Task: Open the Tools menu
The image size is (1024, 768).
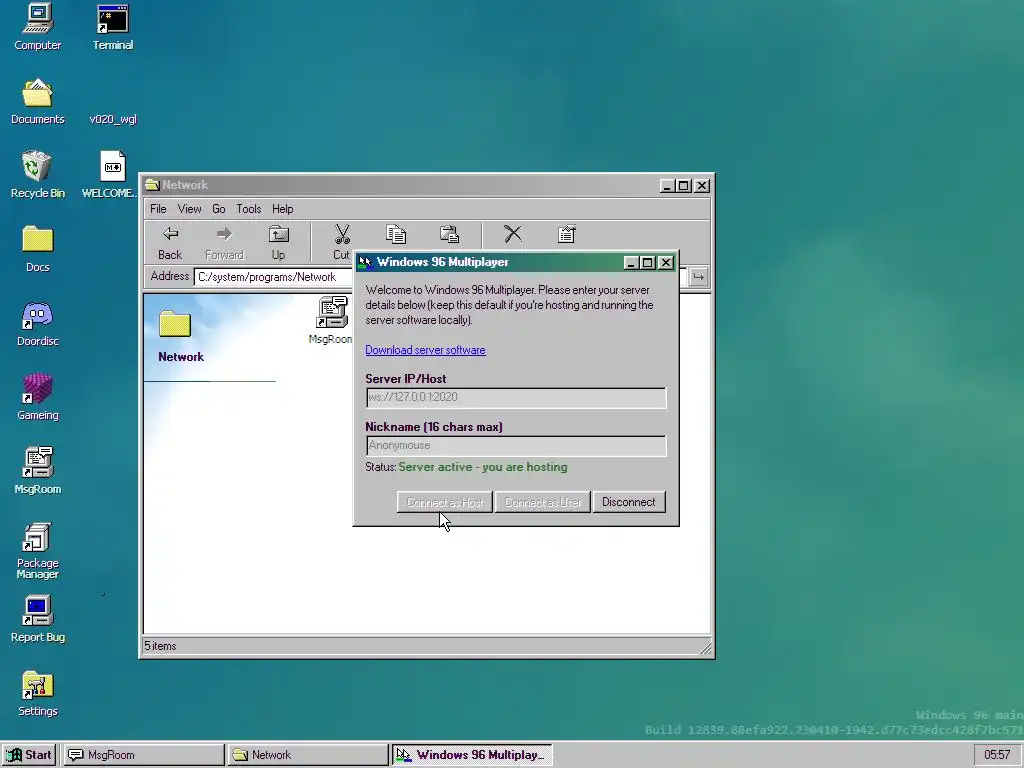Action: coord(249,209)
